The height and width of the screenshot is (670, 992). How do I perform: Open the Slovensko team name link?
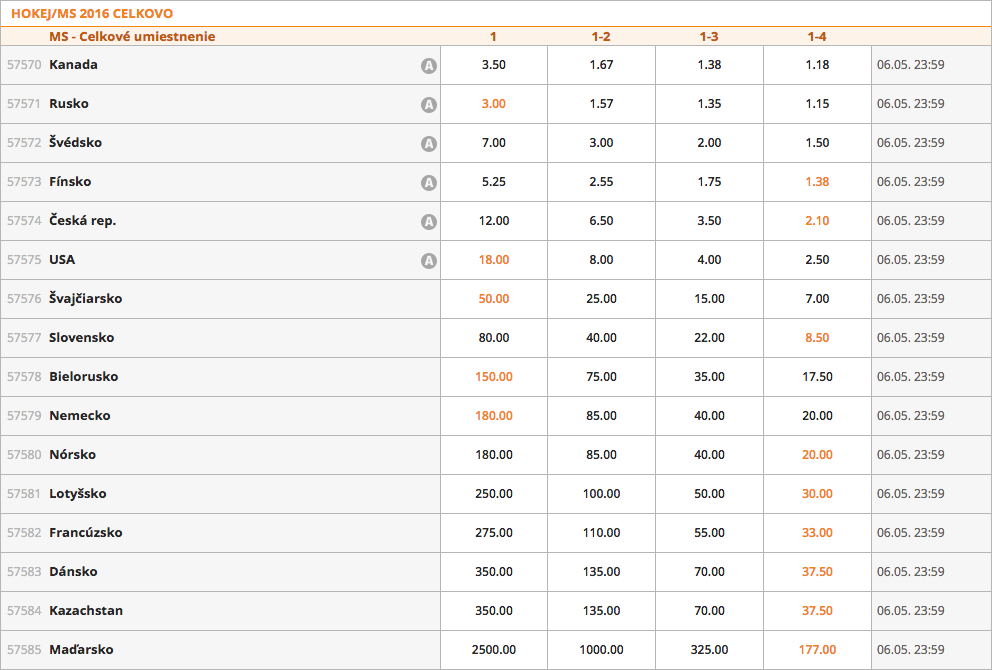[x=82, y=338]
